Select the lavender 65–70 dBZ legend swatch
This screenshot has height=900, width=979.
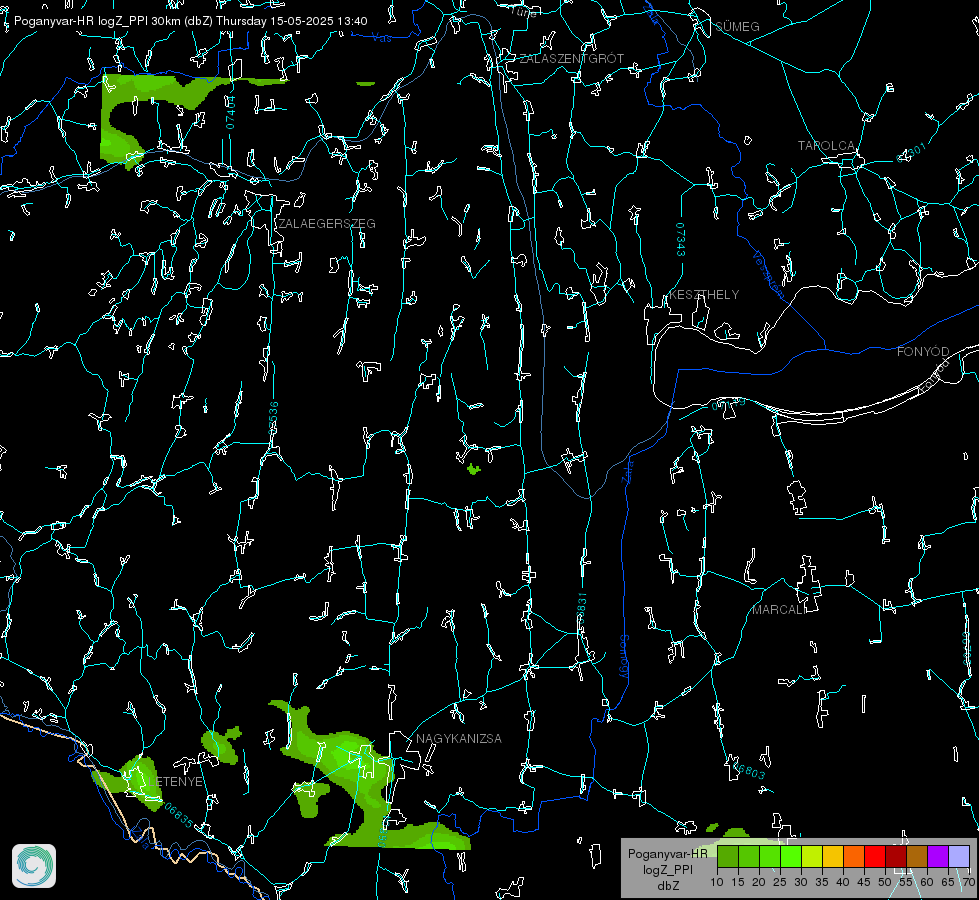[958, 856]
